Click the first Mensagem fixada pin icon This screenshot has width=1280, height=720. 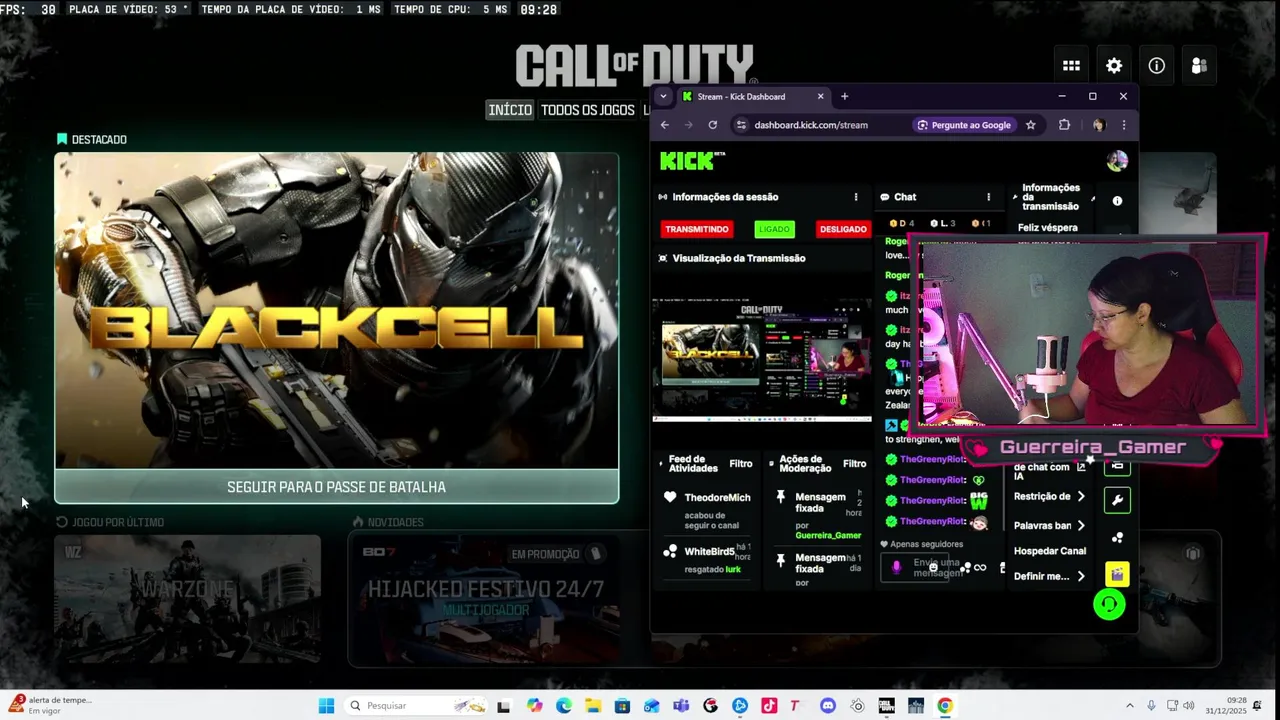(x=781, y=496)
